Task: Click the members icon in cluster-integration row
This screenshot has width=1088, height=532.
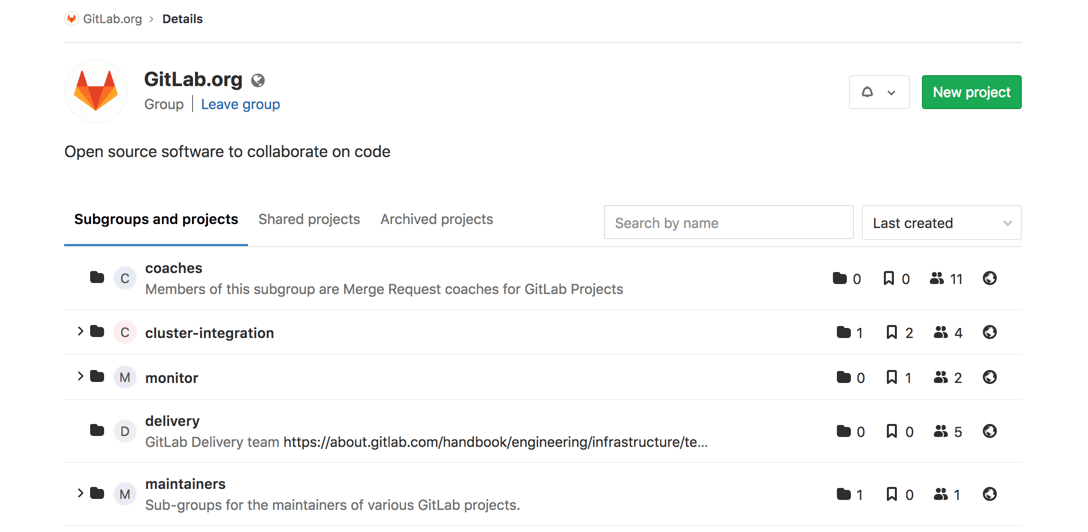Action: pos(941,333)
